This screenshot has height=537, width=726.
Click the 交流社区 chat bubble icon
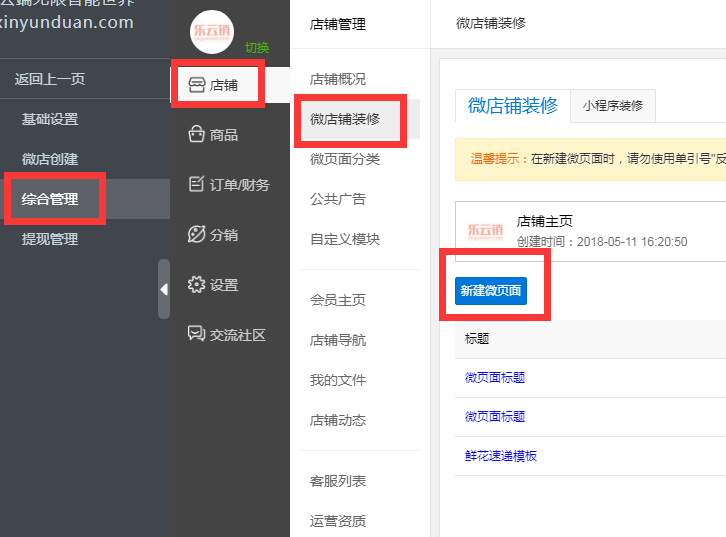click(x=196, y=334)
